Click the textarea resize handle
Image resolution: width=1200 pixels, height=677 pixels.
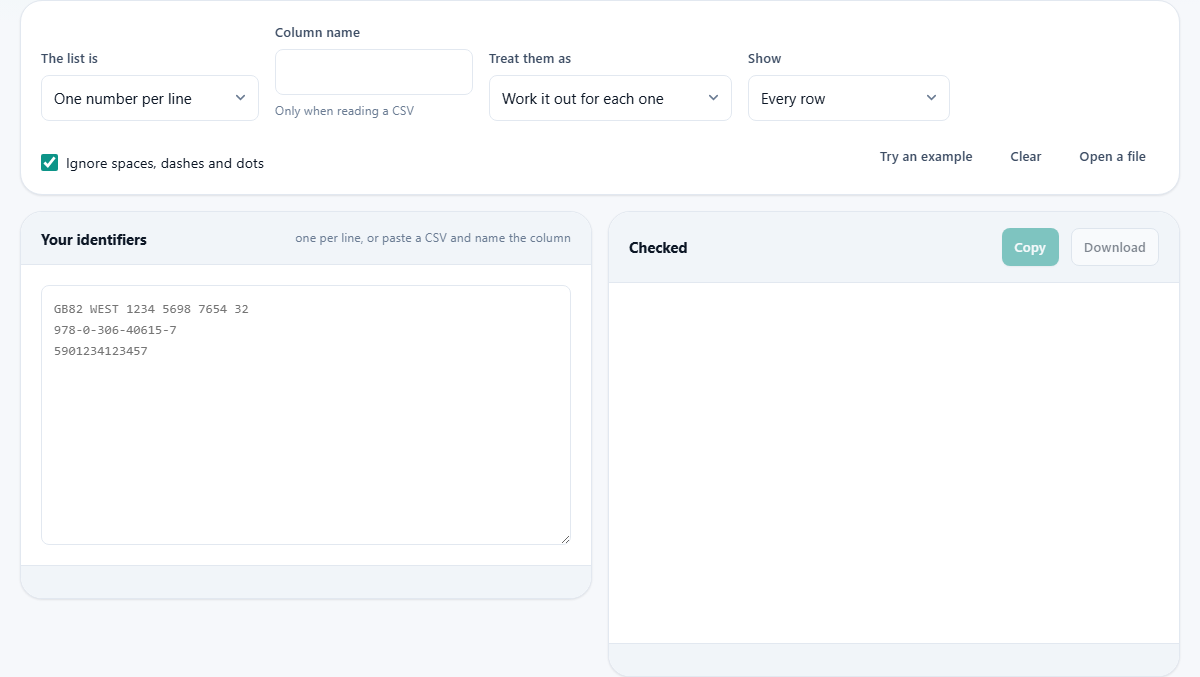(x=565, y=539)
